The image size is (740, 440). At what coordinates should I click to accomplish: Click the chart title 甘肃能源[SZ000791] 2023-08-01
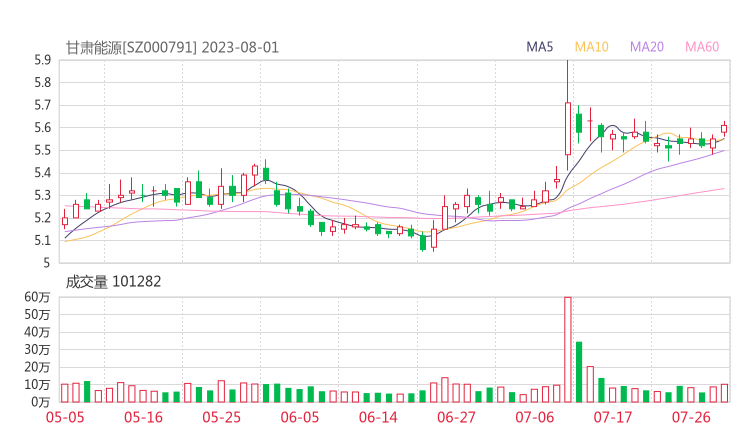click(x=172, y=48)
